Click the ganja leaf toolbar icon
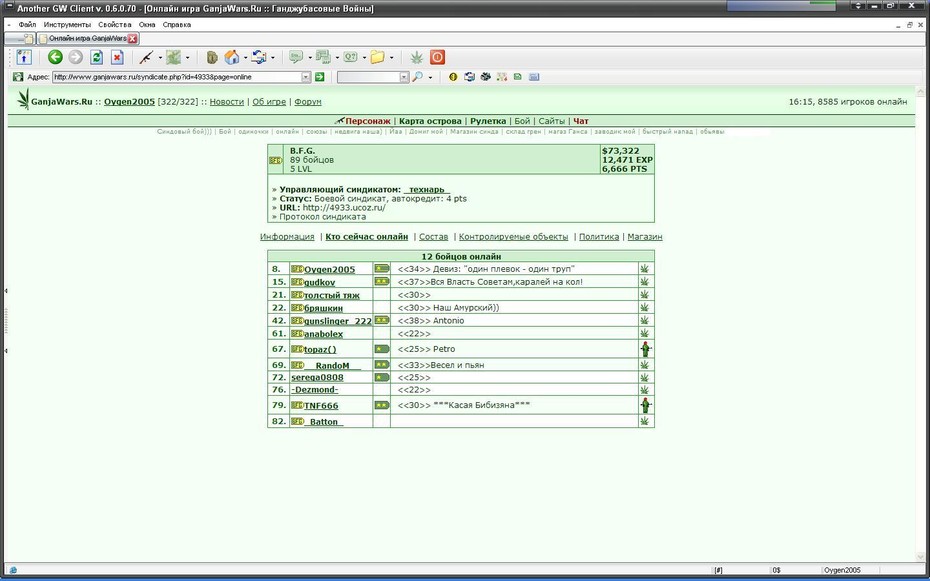Viewport: 930px width, 581px height. [x=418, y=58]
